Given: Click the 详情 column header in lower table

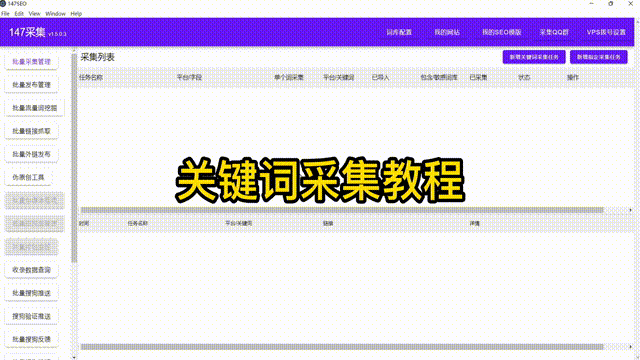Looking at the screenshot, I should click(475, 224).
